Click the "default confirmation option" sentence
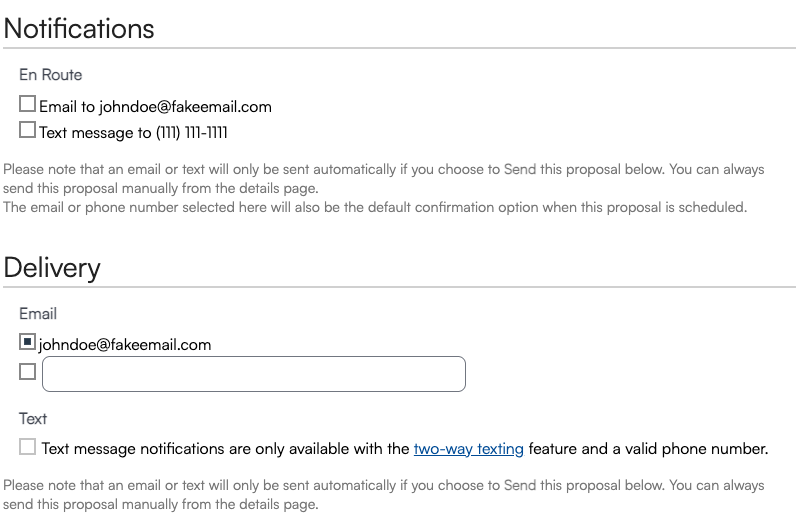Screen dimensions: 807x531 (375, 208)
